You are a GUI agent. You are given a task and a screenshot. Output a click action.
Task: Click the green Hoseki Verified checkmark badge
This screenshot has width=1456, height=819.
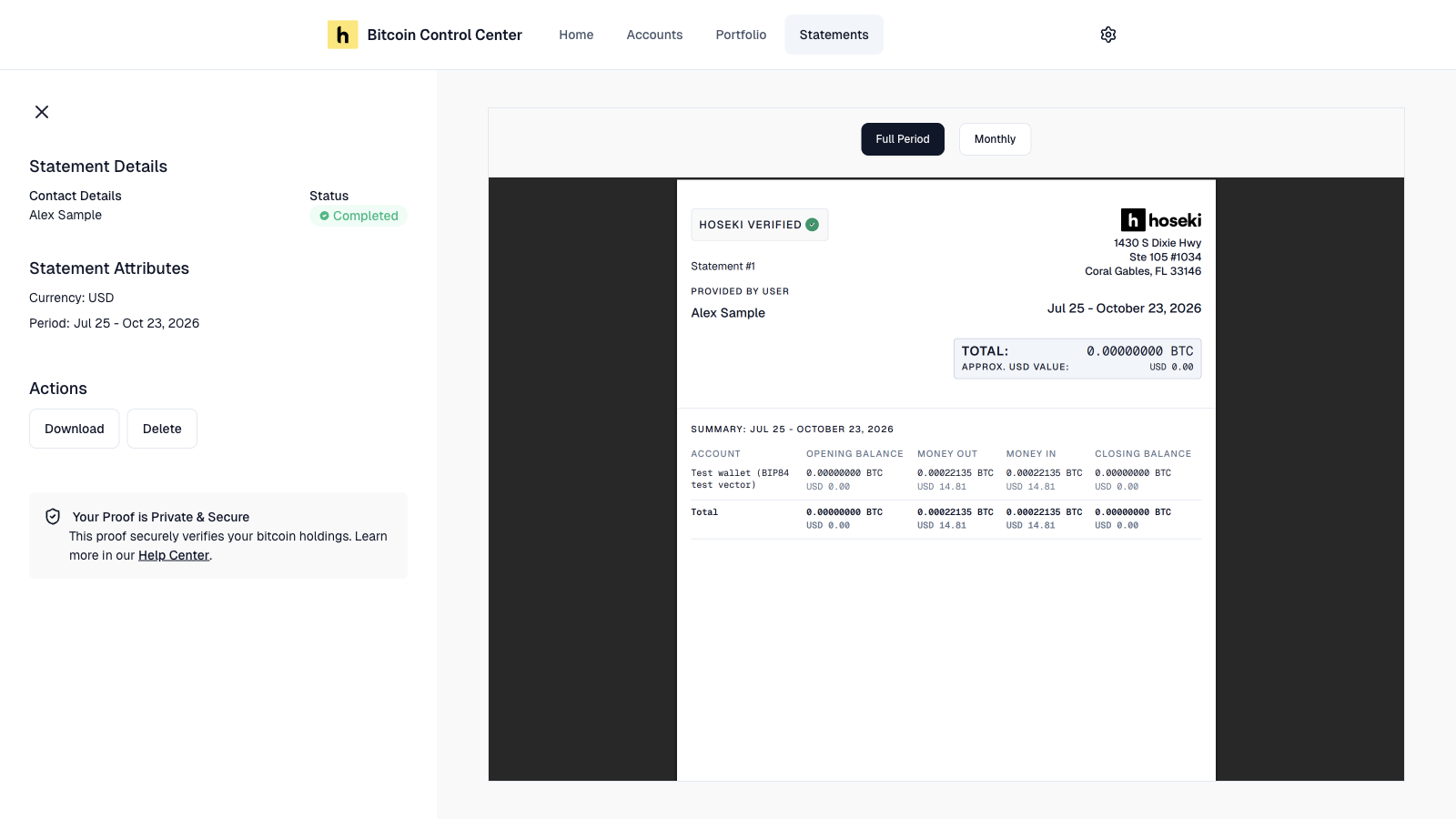point(812,225)
